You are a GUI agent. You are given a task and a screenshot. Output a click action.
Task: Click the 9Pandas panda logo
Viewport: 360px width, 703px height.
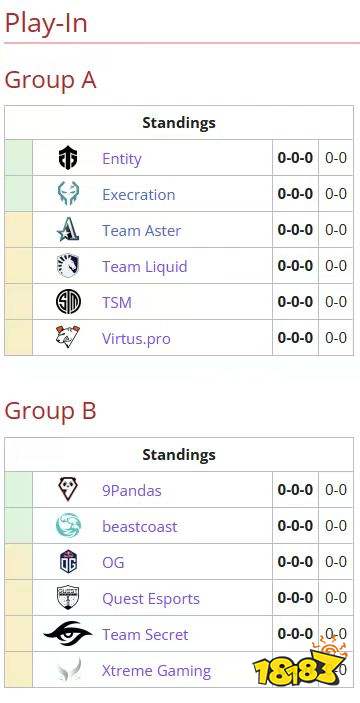click(x=68, y=490)
